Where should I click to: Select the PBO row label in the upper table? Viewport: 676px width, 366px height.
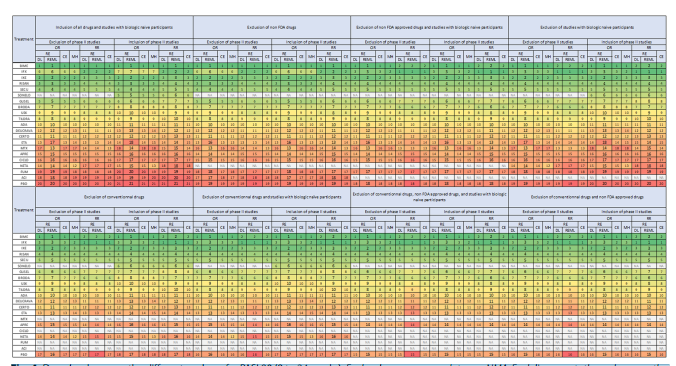(x=24, y=184)
